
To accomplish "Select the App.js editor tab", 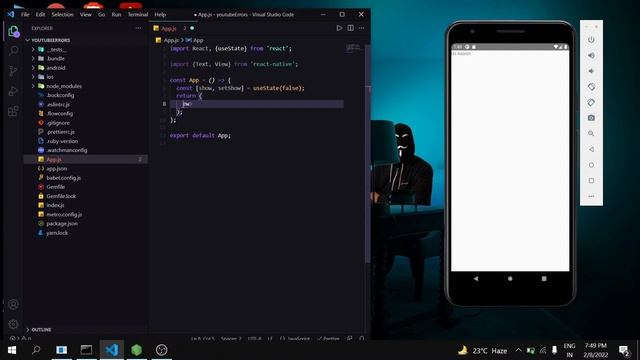I will [x=173, y=28].
